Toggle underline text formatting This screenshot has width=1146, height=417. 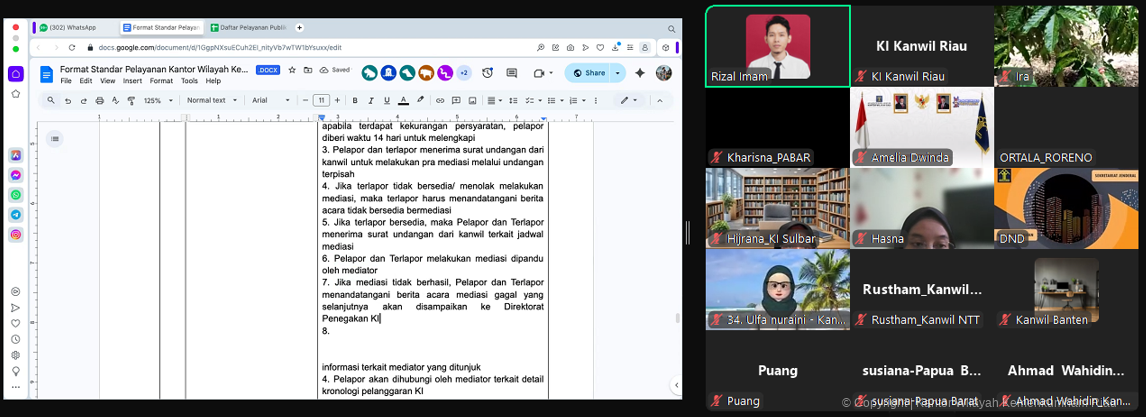[386, 100]
